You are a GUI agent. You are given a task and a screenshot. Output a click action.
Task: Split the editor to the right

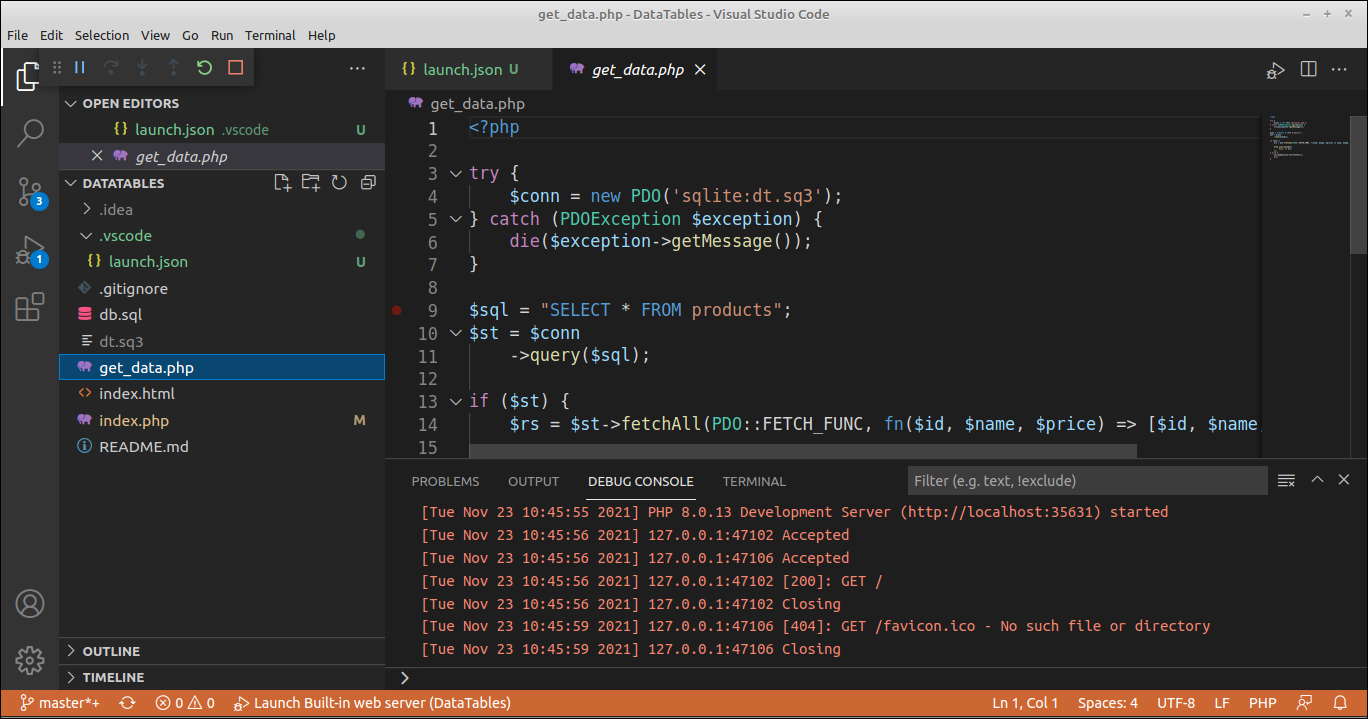click(x=1308, y=69)
